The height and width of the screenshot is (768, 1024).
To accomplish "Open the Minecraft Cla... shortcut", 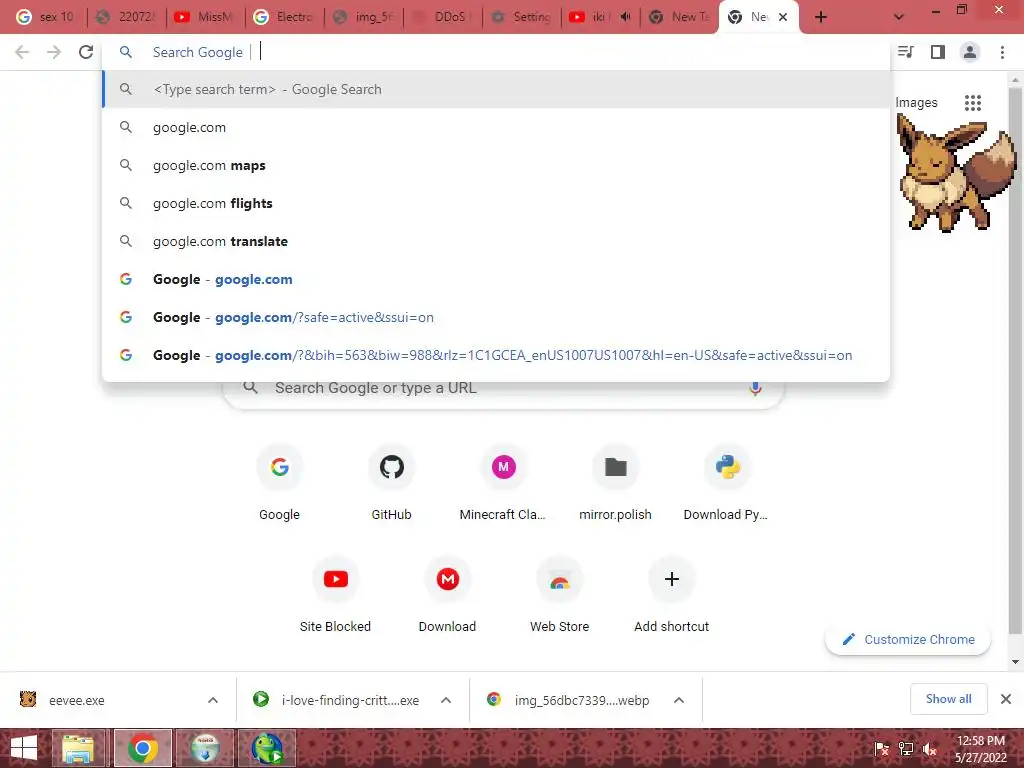I will [x=503, y=483].
